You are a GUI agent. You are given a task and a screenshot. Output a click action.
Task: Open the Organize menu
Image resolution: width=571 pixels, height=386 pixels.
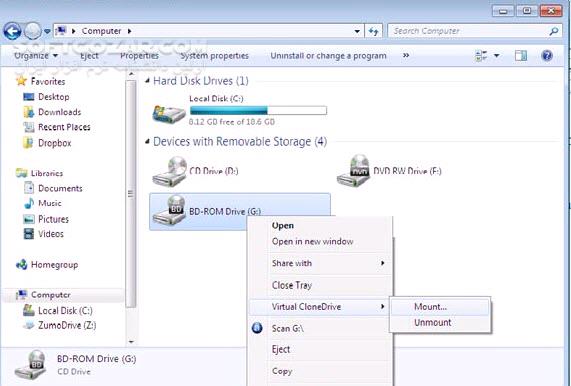[x=36, y=56]
